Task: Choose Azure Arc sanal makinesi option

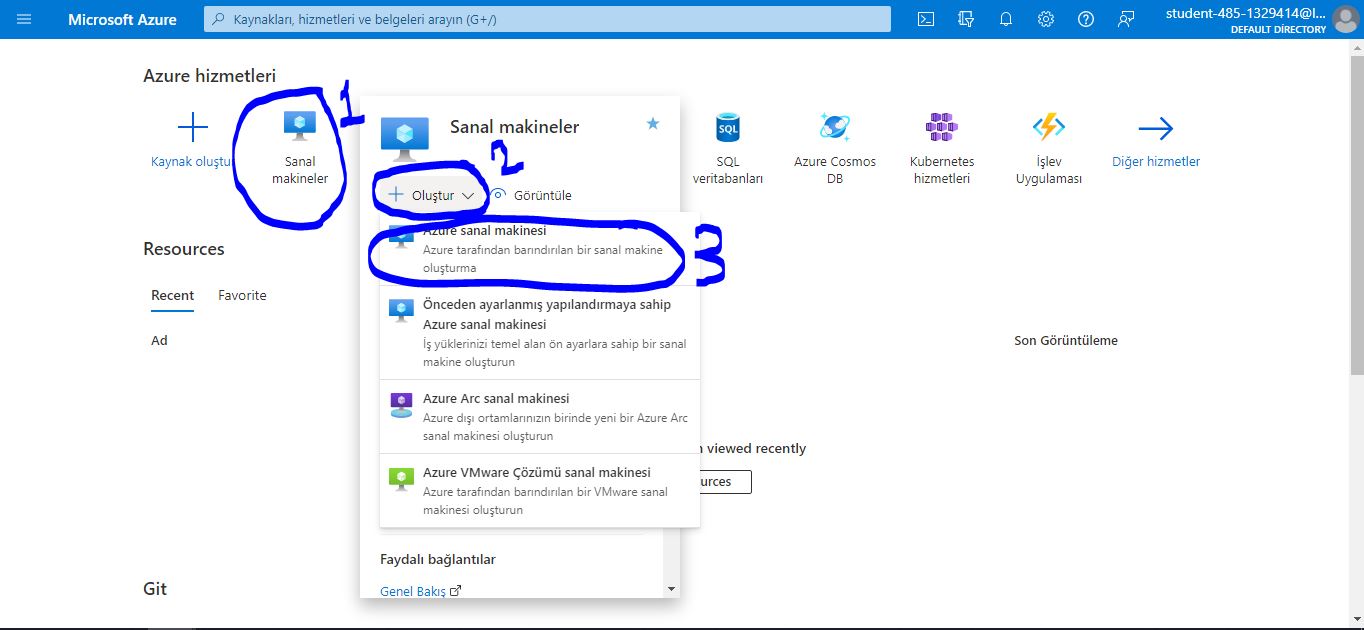Action: tap(540, 417)
